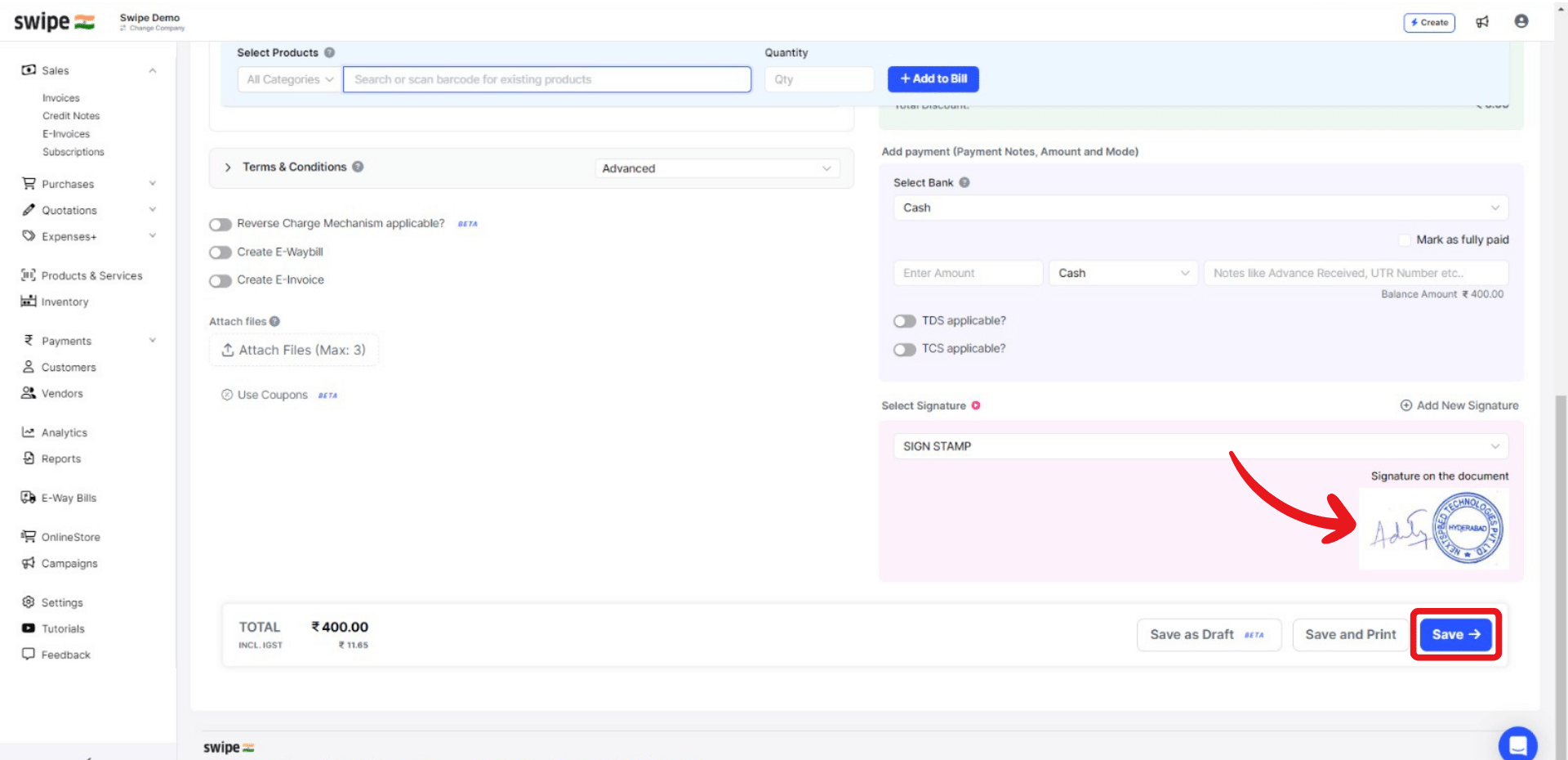
Task: Click Attach Files (Max: 3) button
Action: 294,350
